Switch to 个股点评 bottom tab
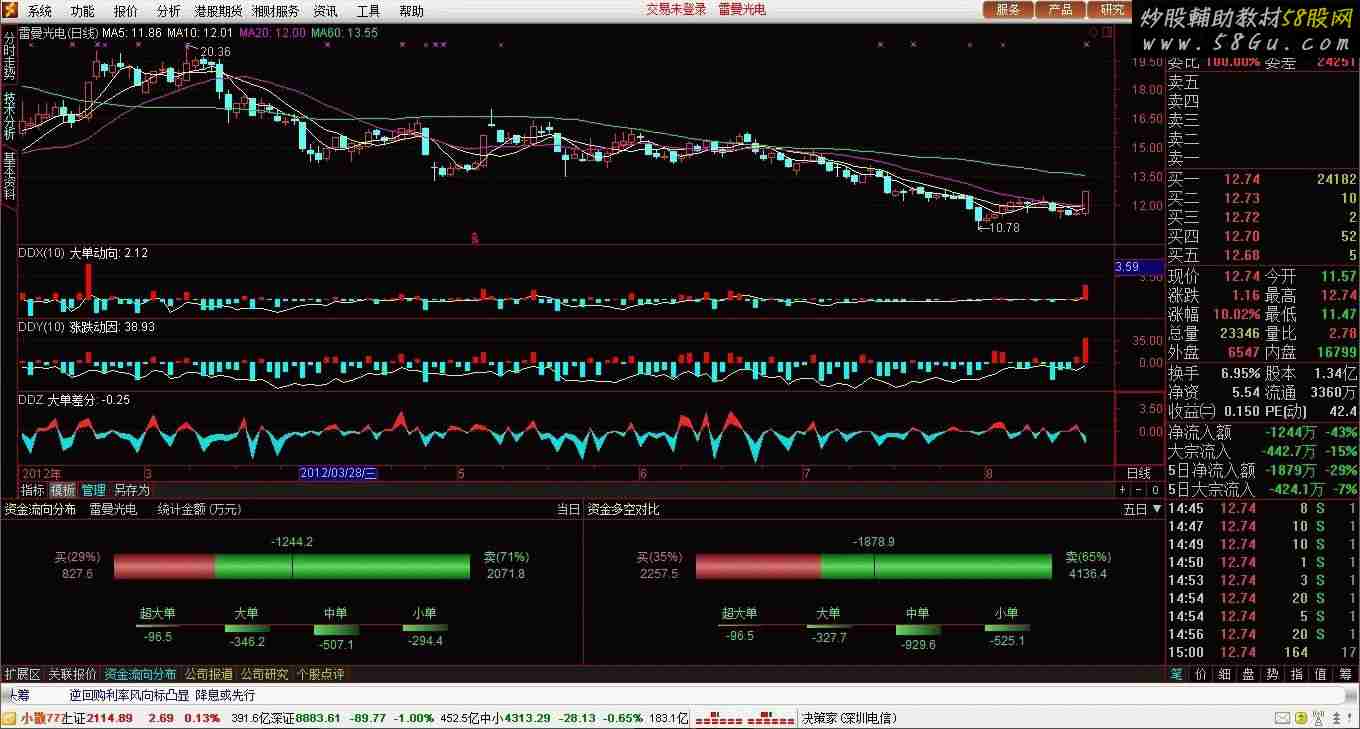The height and width of the screenshot is (729, 1360). pyautogui.click(x=320, y=674)
